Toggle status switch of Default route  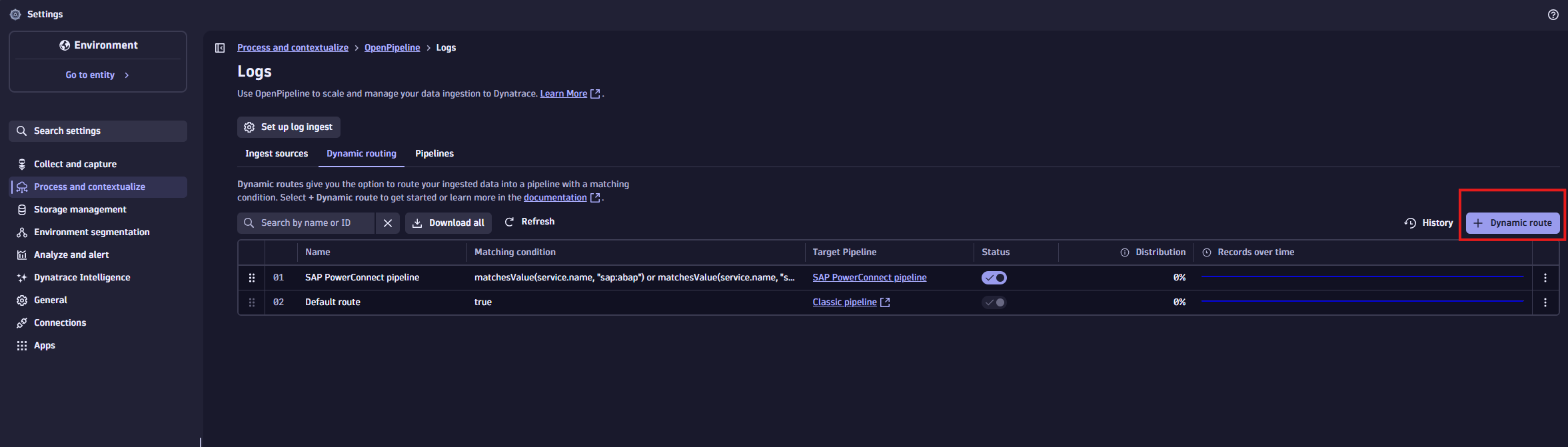tap(994, 302)
